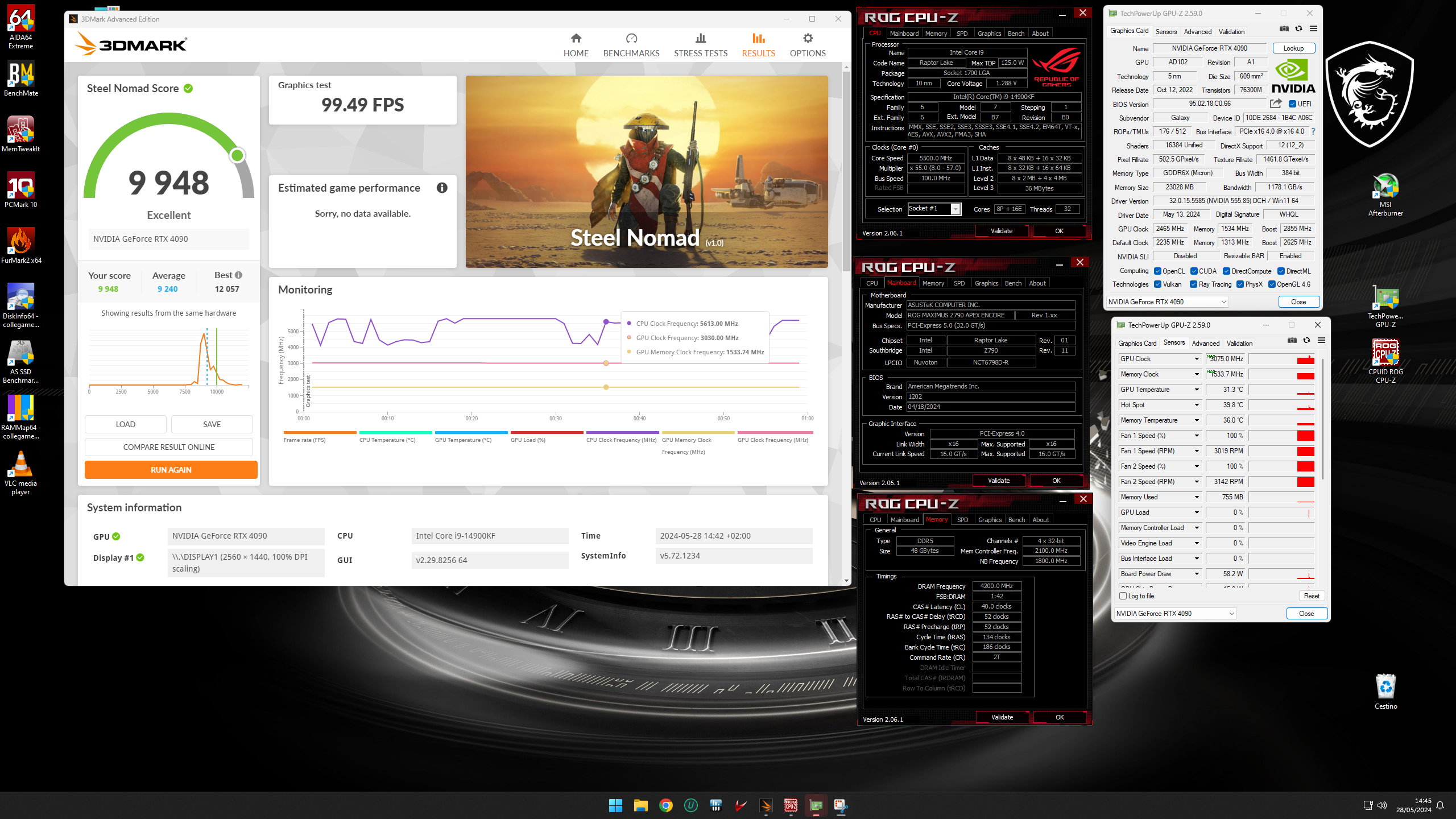Open Bench tab in top CPU-Z window
This screenshot has height=819, width=1456.
pyautogui.click(x=1016, y=34)
